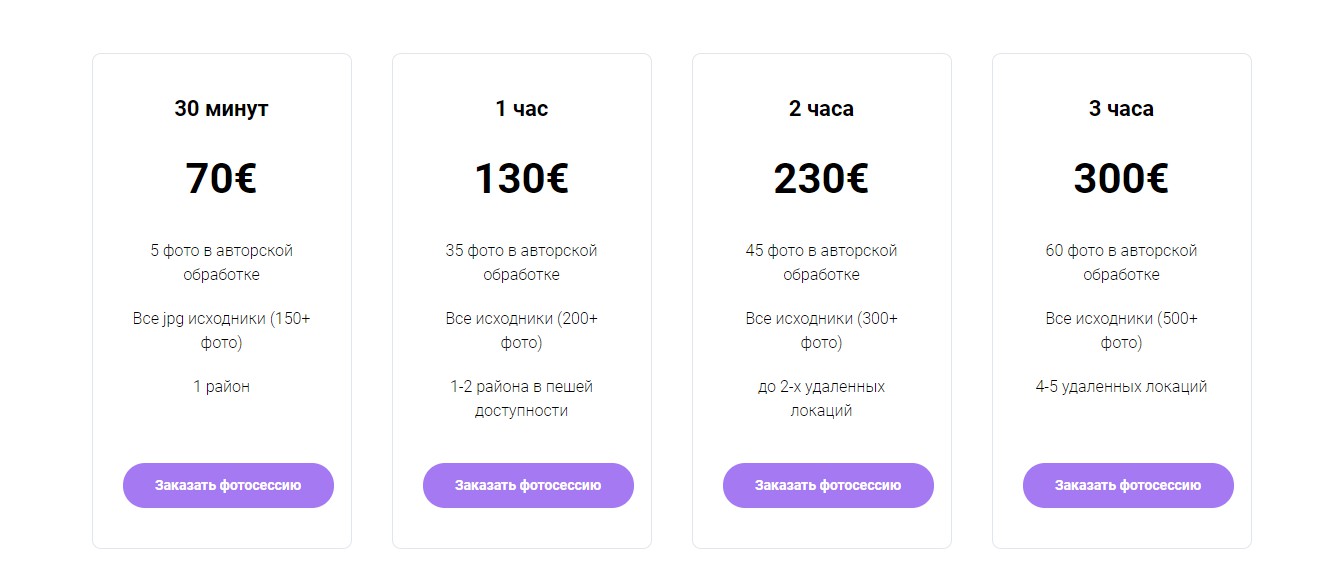1340x563 pixels.
Task: Click the 4-5 удаленных локаций text
Action: [1122, 386]
